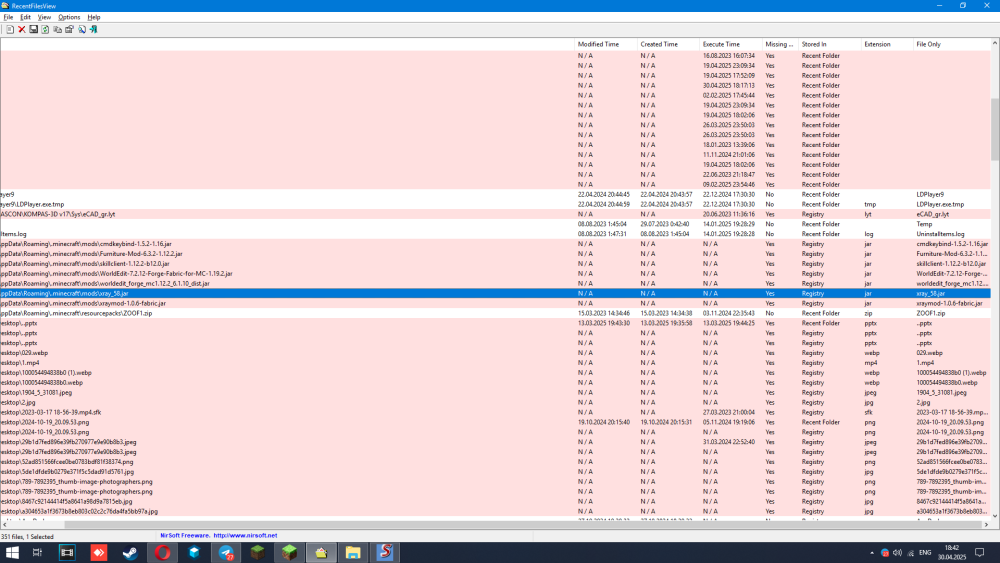1000x563 pixels.
Task: Sort by Created Time column header
Action: click(x=668, y=44)
